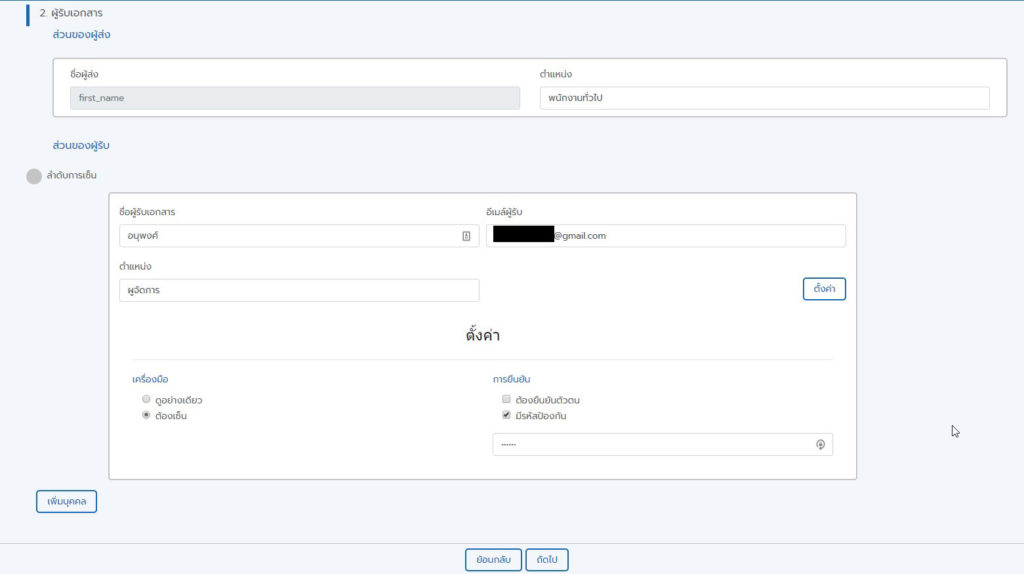The height and width of the screenshot is (574, 1024).
Task: Click the ตั้งค่า button
Action: point(824,289)
